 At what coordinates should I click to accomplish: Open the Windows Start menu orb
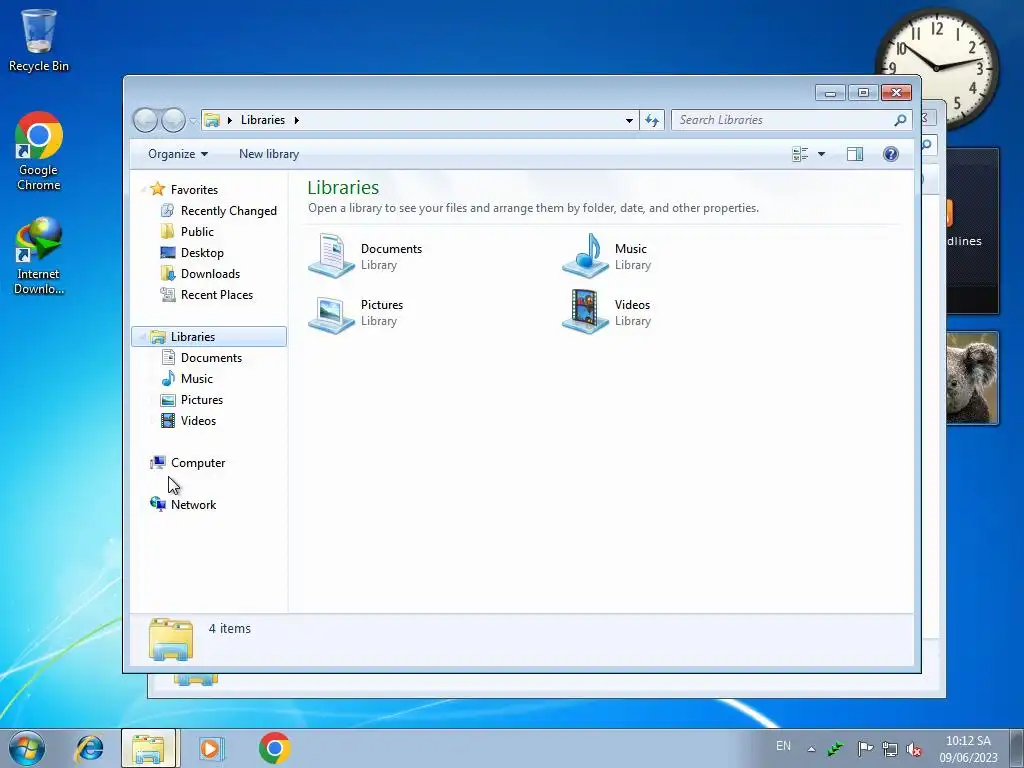click(x=27, y=748)
